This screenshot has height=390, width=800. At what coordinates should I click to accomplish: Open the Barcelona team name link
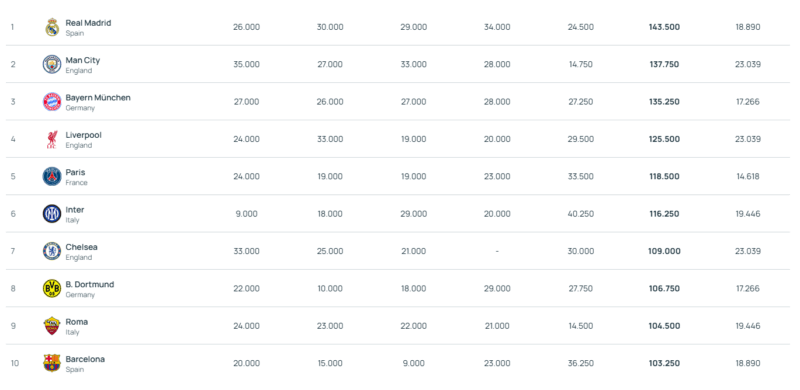pos(85,359)
